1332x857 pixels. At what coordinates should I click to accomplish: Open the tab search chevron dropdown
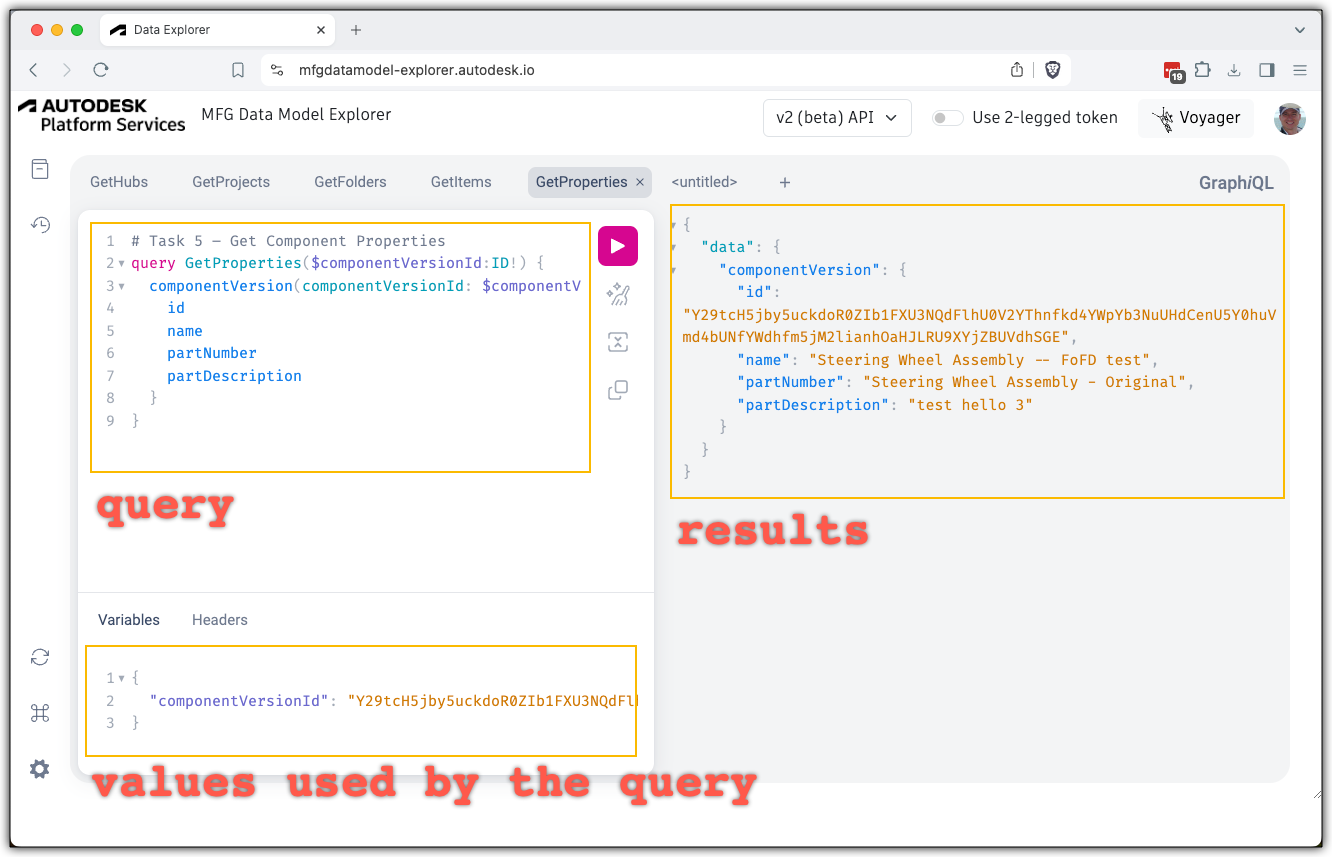tap(1300, 30)
